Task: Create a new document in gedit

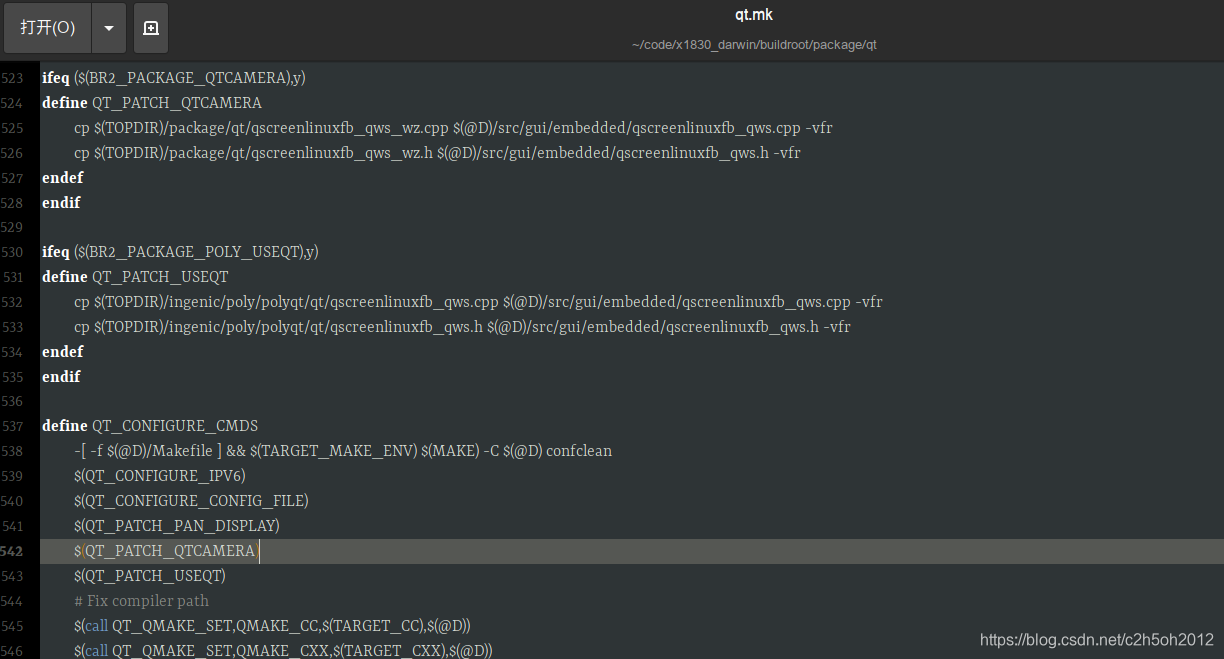Action: click(x=150, y=28)
